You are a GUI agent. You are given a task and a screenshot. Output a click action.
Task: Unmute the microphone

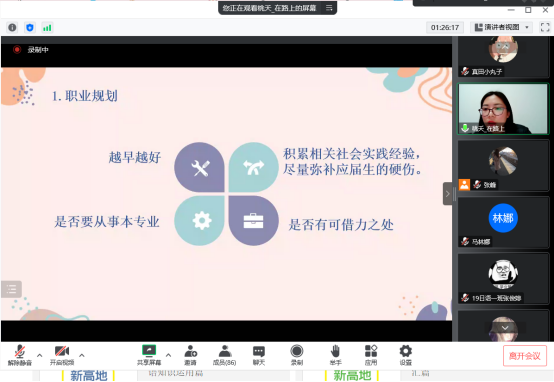pos(20,355)
